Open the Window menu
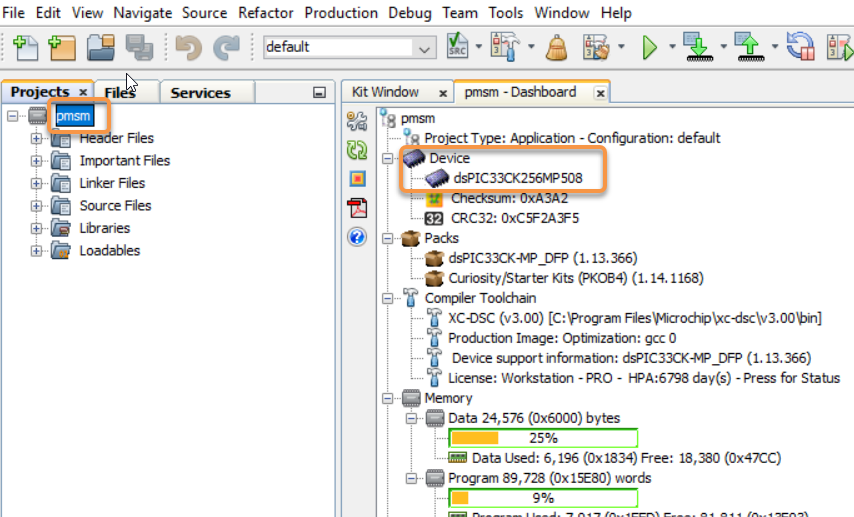 tap(562, 13)
